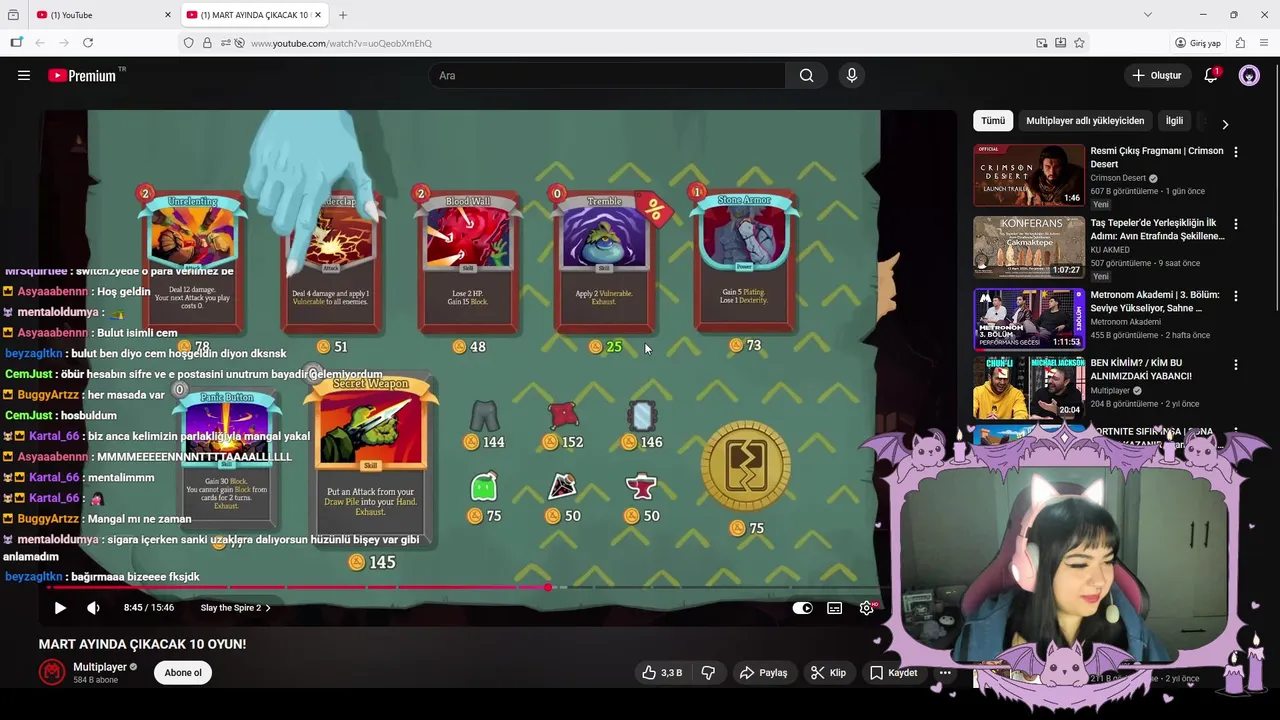Open browser extensions icon
Image resolution: width=1280 pixels, height=720 pixels.
pyautogui.click(x=1240, y=43)
